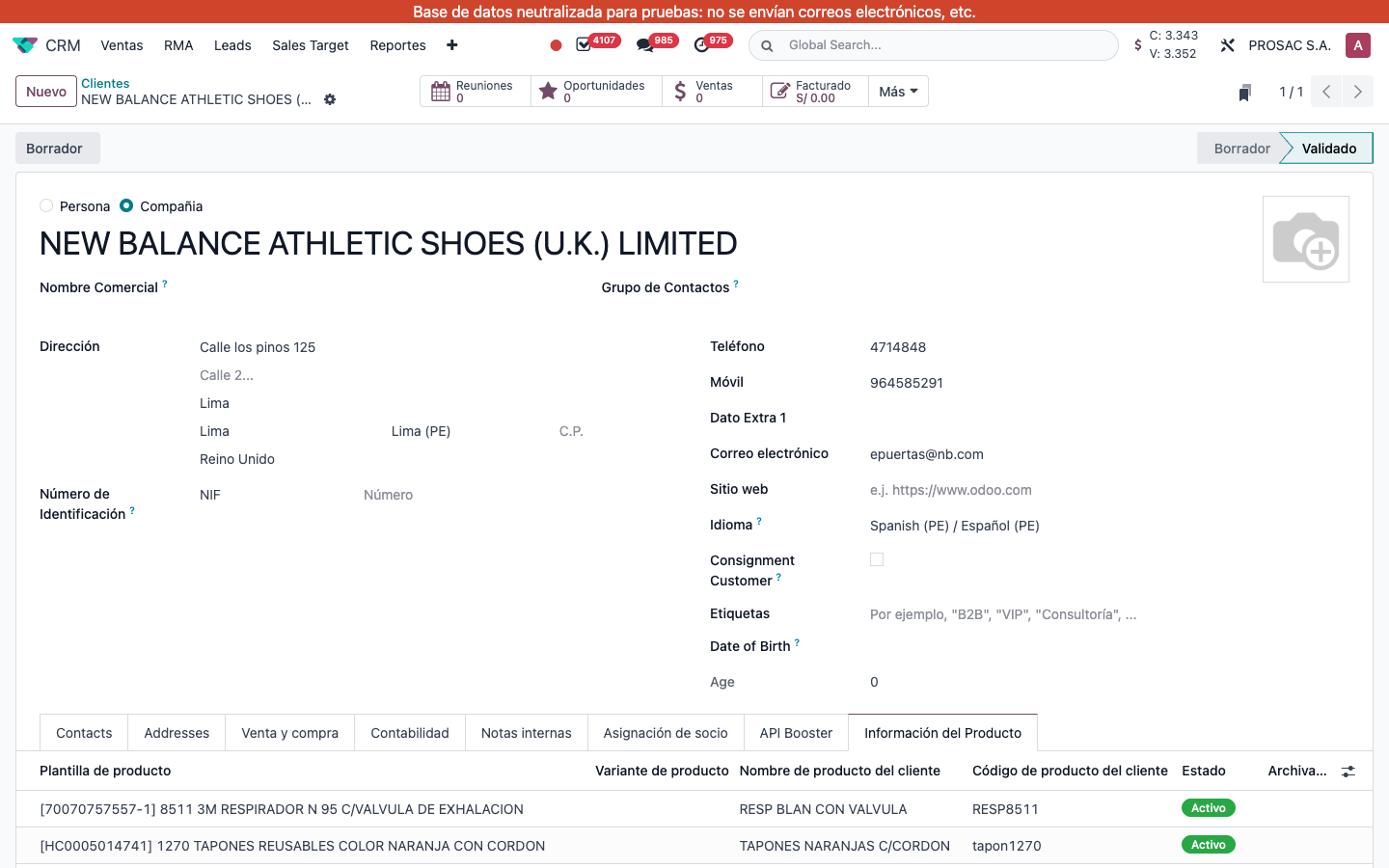Open the Idioma language dropdown
1389x868 pixels.
pyautogui.click(x=1107, y=526)
